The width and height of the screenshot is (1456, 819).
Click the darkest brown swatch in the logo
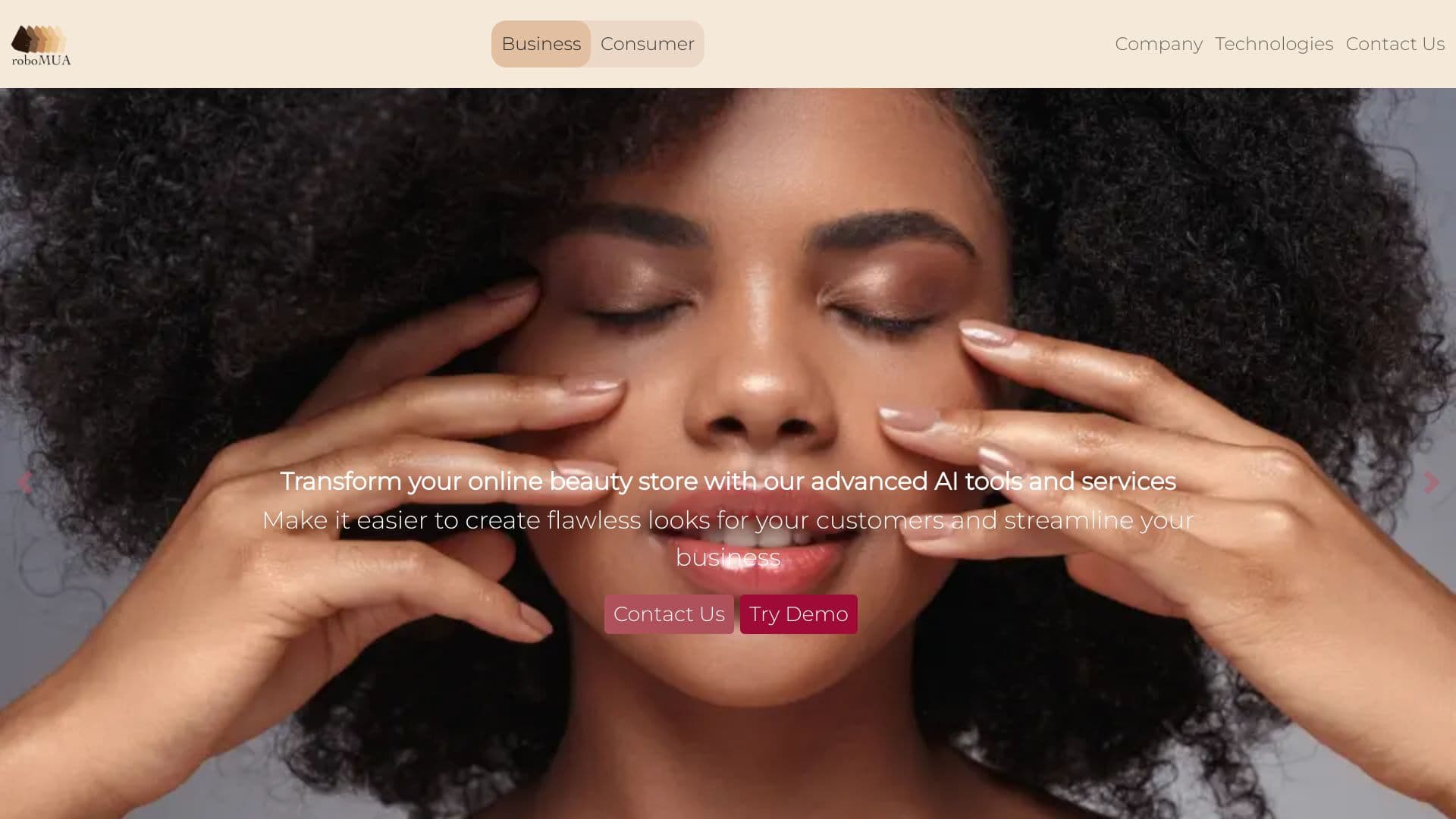(x=23, y=39)
